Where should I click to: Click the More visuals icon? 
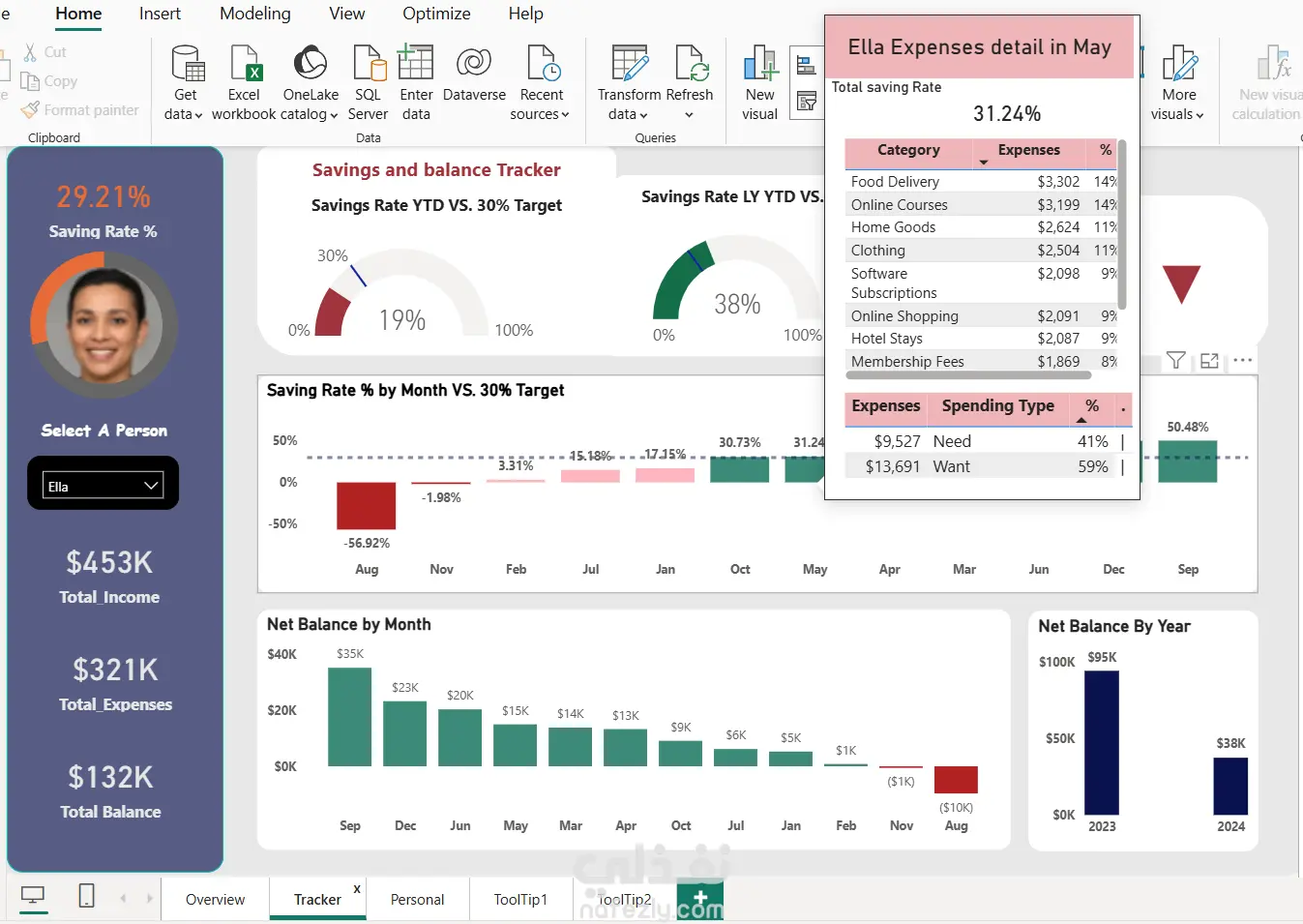point(1179,63)
